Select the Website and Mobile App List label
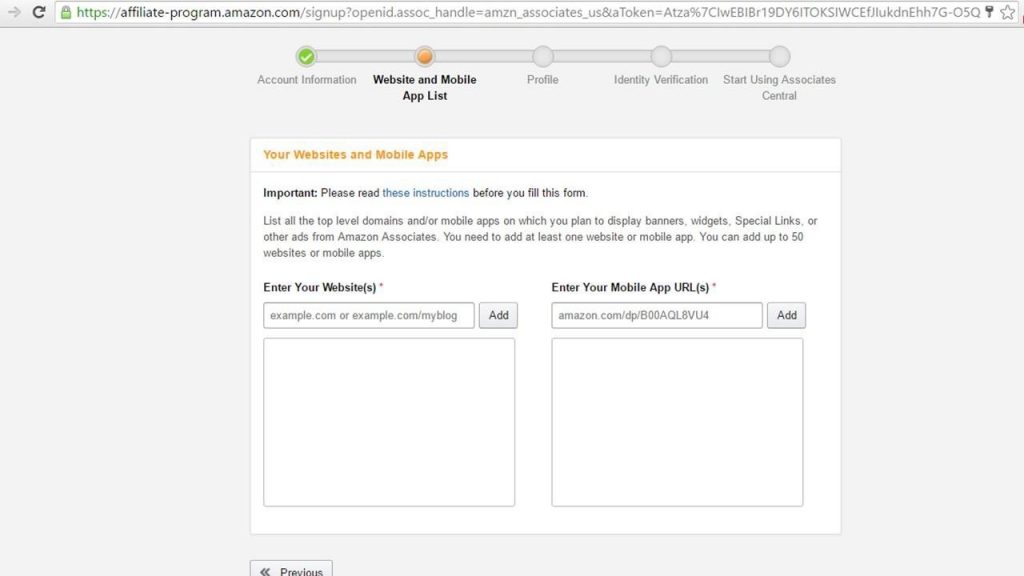This screenshot has height=576, width=1024. 424,88
